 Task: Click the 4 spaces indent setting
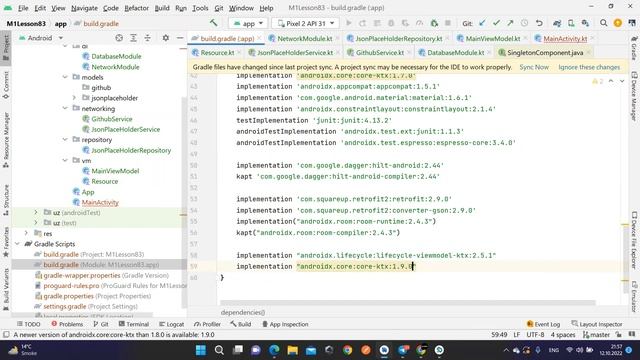(563, 335)
